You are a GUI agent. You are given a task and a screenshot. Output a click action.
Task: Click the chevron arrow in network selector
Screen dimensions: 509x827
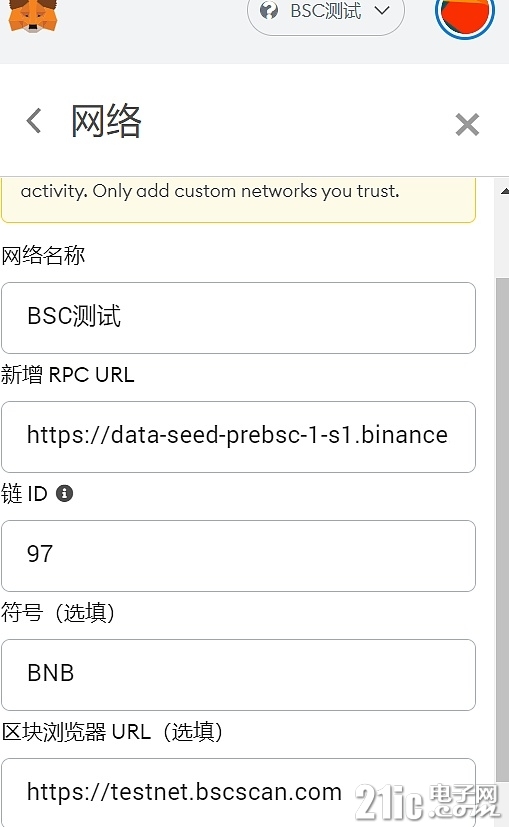[x=382, y=11]
